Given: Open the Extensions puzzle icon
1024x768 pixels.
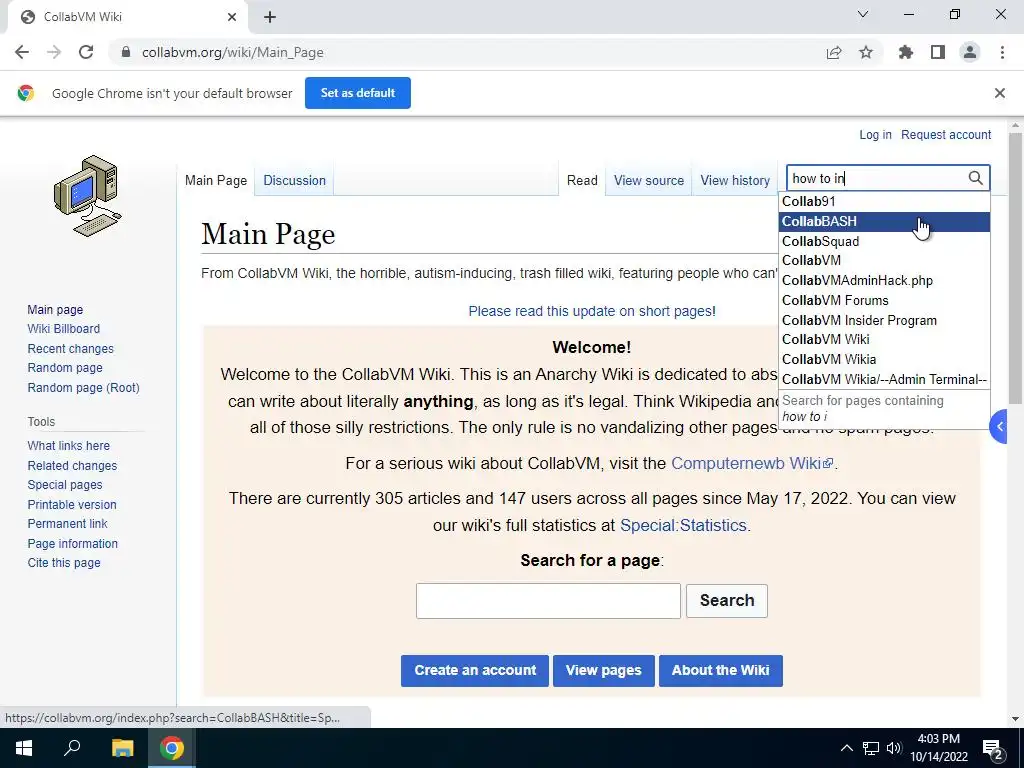Looking at the screenshot, I should click(906, 52).
